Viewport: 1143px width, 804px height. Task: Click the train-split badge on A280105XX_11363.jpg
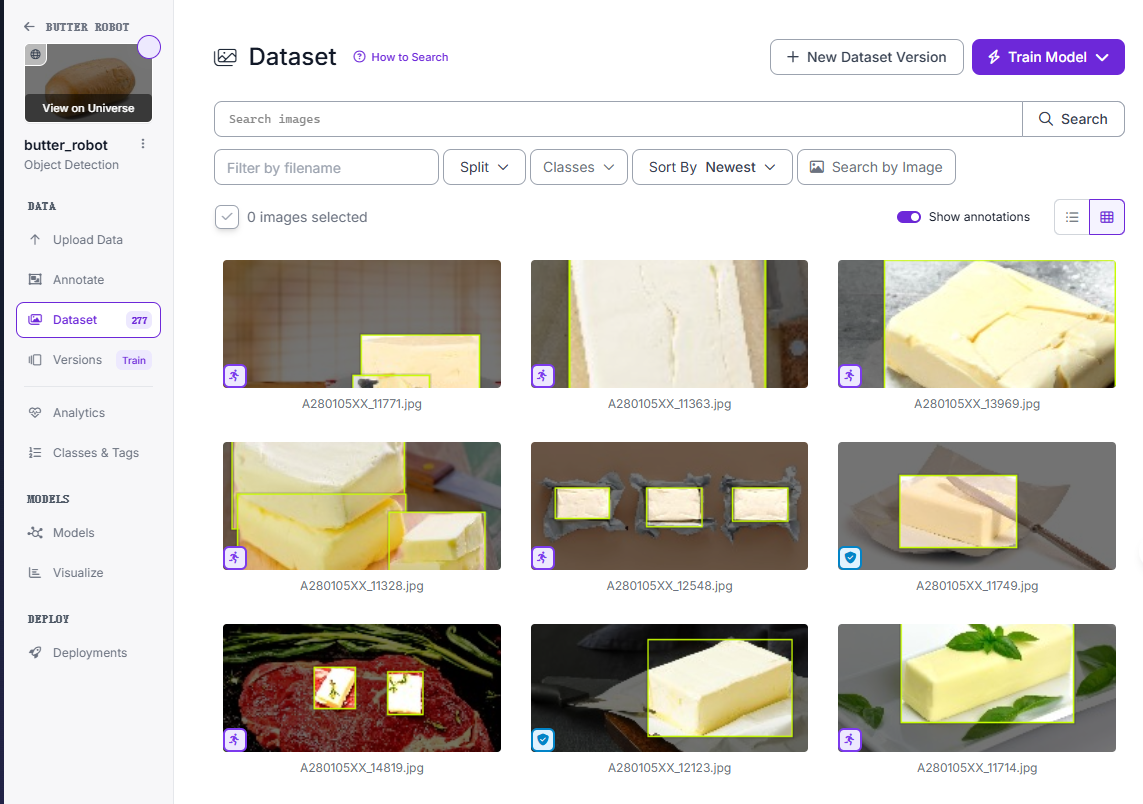pyautogui.click(x=542, y=376)
